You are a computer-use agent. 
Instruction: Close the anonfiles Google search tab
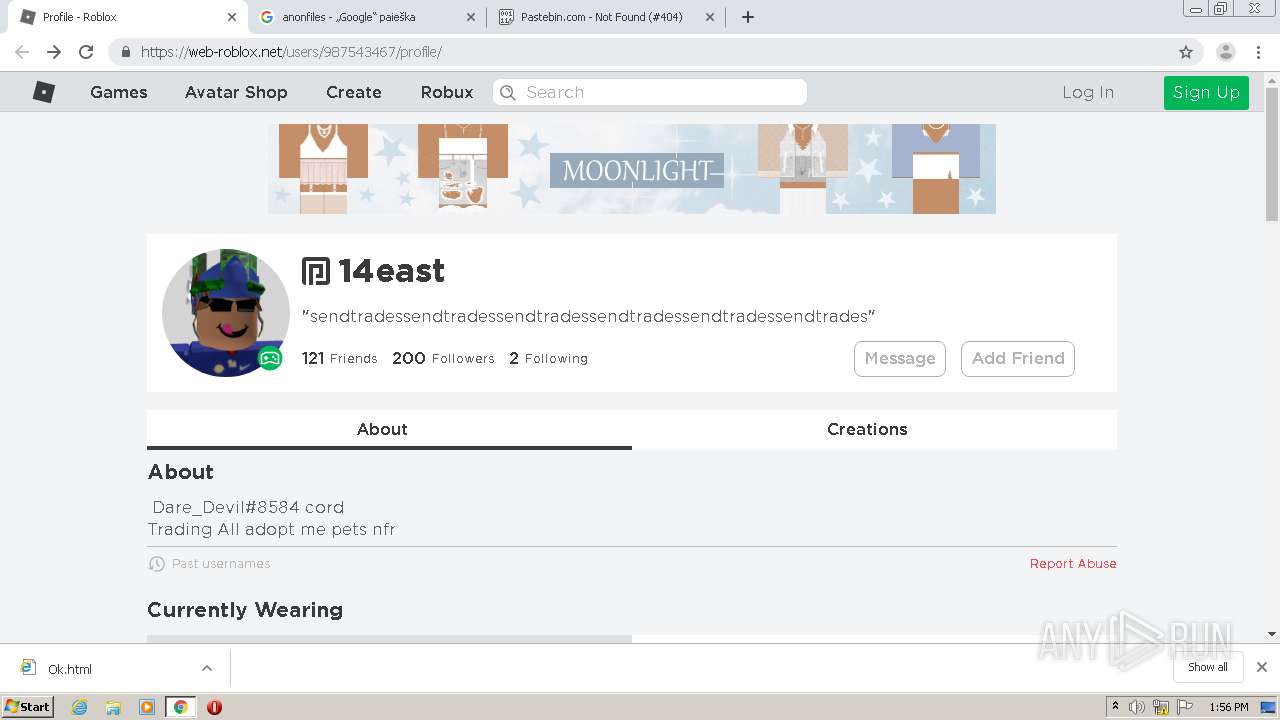click(471, 17)
